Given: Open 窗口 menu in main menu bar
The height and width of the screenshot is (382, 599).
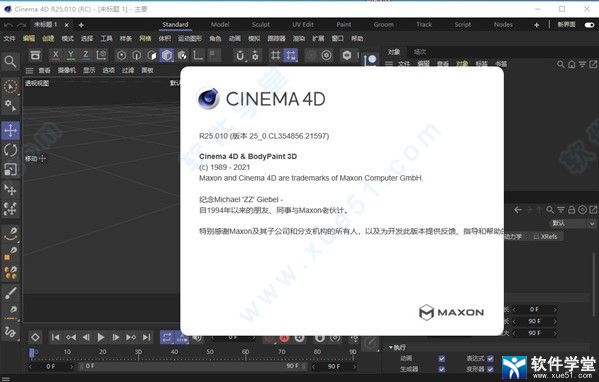Looking at the screenshot, I should 338,39.
